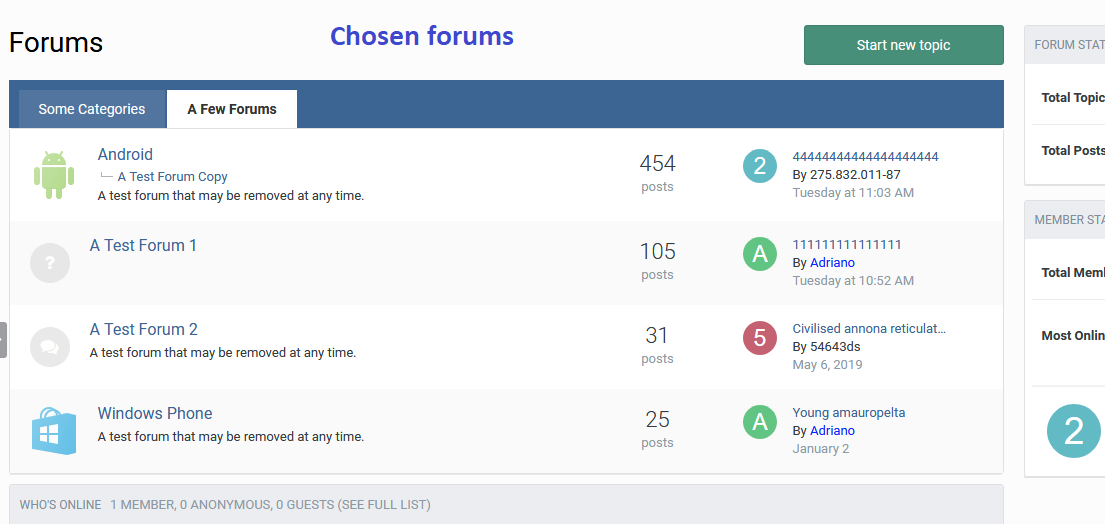View Adriano's profile under 111111111111111 topic

[x=832, y=263]
